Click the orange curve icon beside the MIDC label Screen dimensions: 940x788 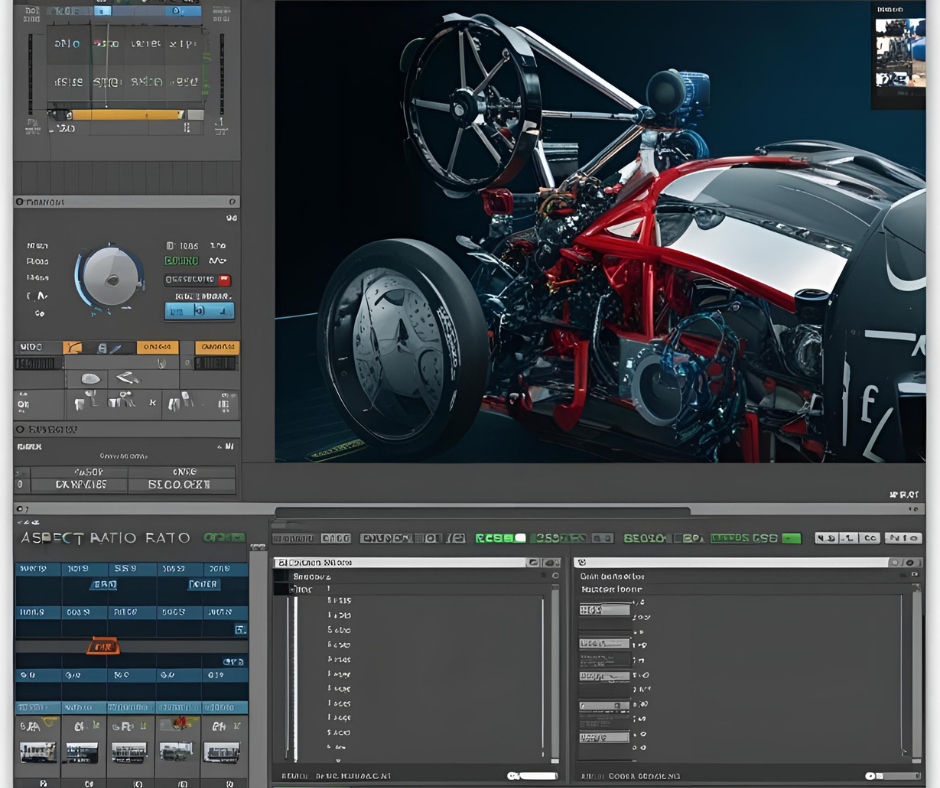pyautogui.click(x=74, y=347)
